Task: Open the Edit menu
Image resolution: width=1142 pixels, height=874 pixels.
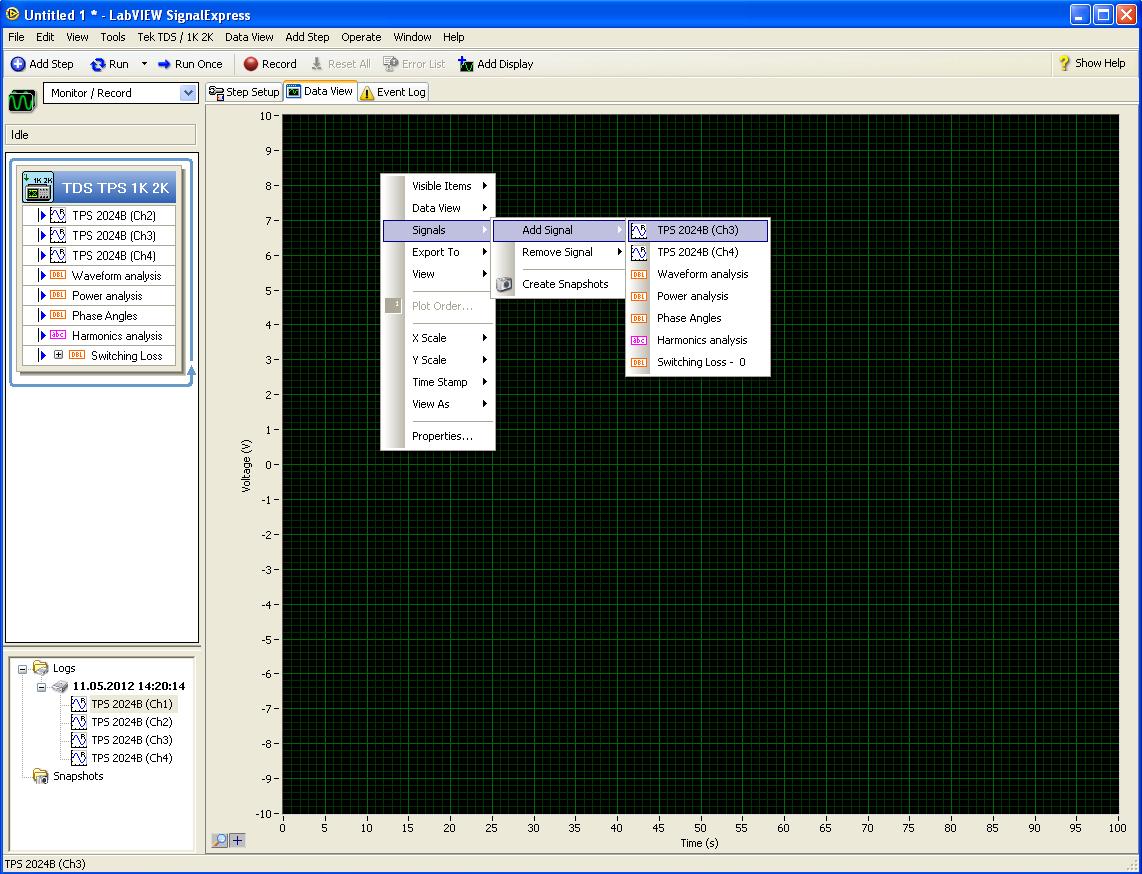Action: tap(45, 37)
